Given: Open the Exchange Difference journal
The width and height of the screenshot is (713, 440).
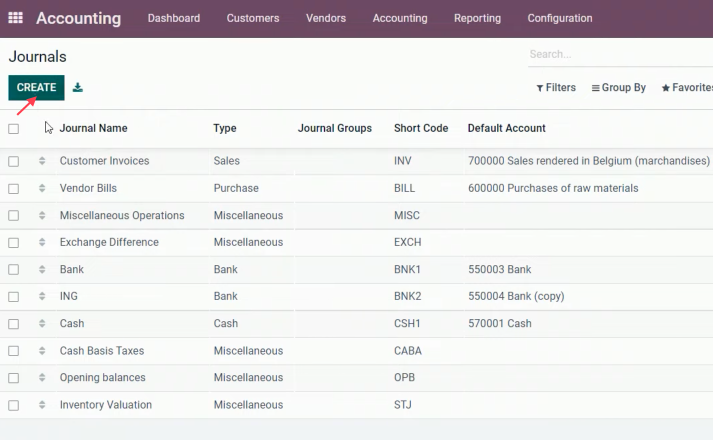Looking at the screenshot, I should (109, 242).
